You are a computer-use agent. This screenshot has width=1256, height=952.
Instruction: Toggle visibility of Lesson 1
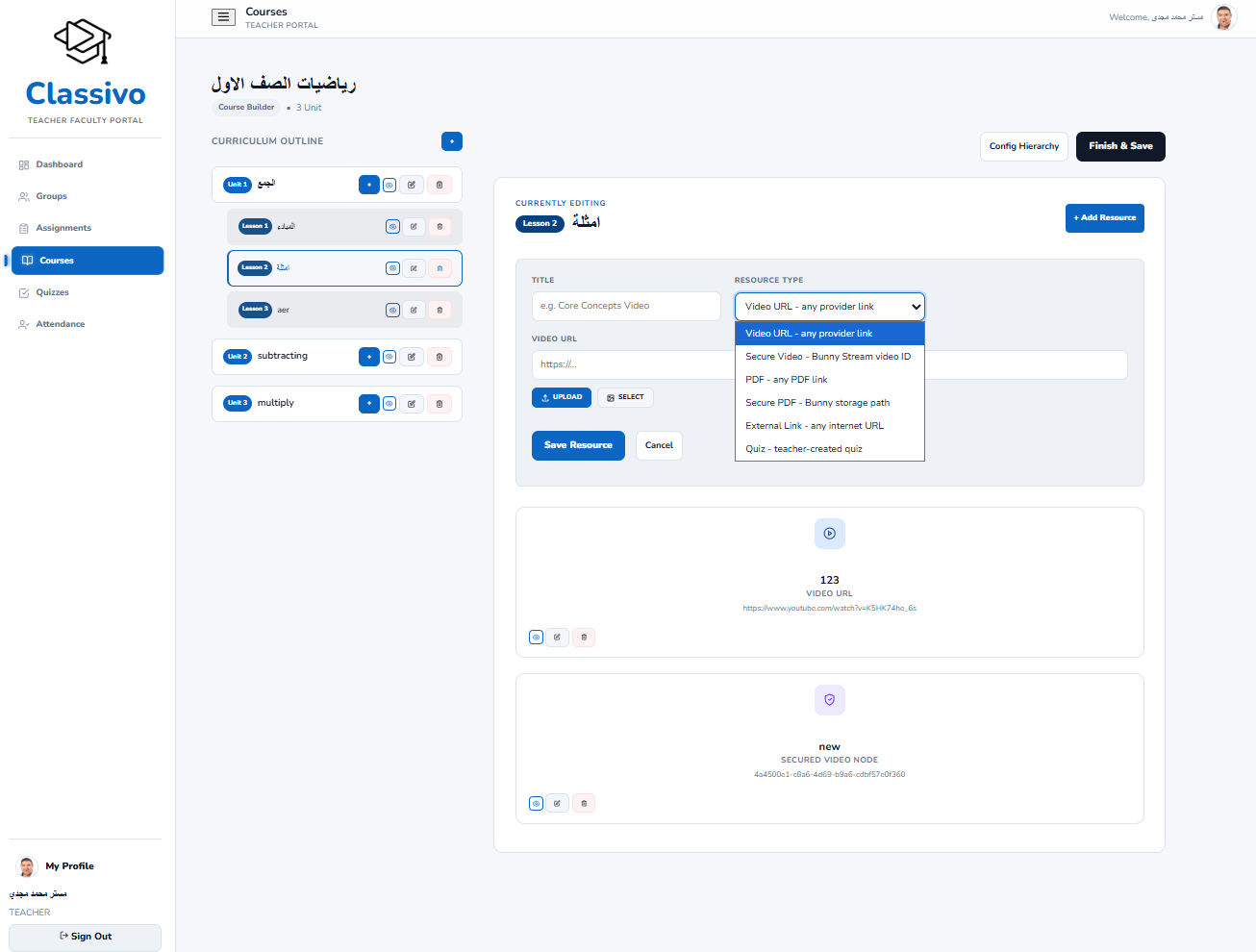392,227
